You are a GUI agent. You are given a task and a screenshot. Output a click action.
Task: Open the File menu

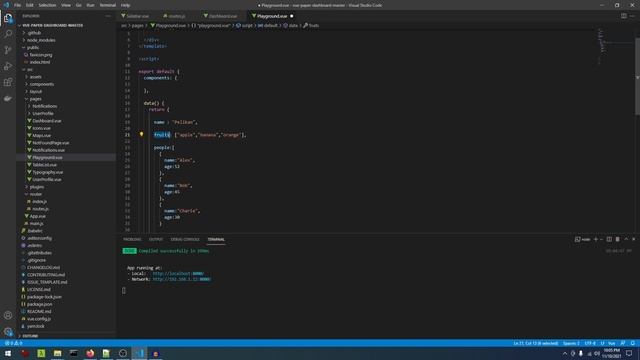pyautogui.click(x=17, y=5)
